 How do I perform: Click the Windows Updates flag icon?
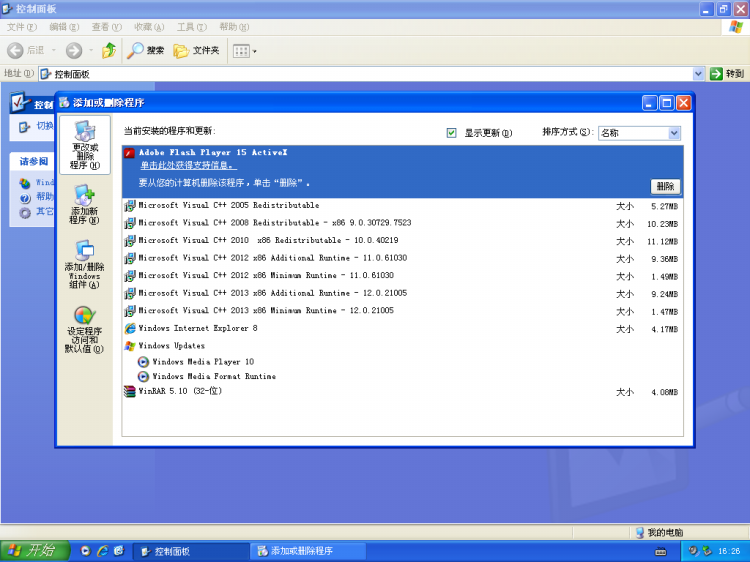(130, 346)
